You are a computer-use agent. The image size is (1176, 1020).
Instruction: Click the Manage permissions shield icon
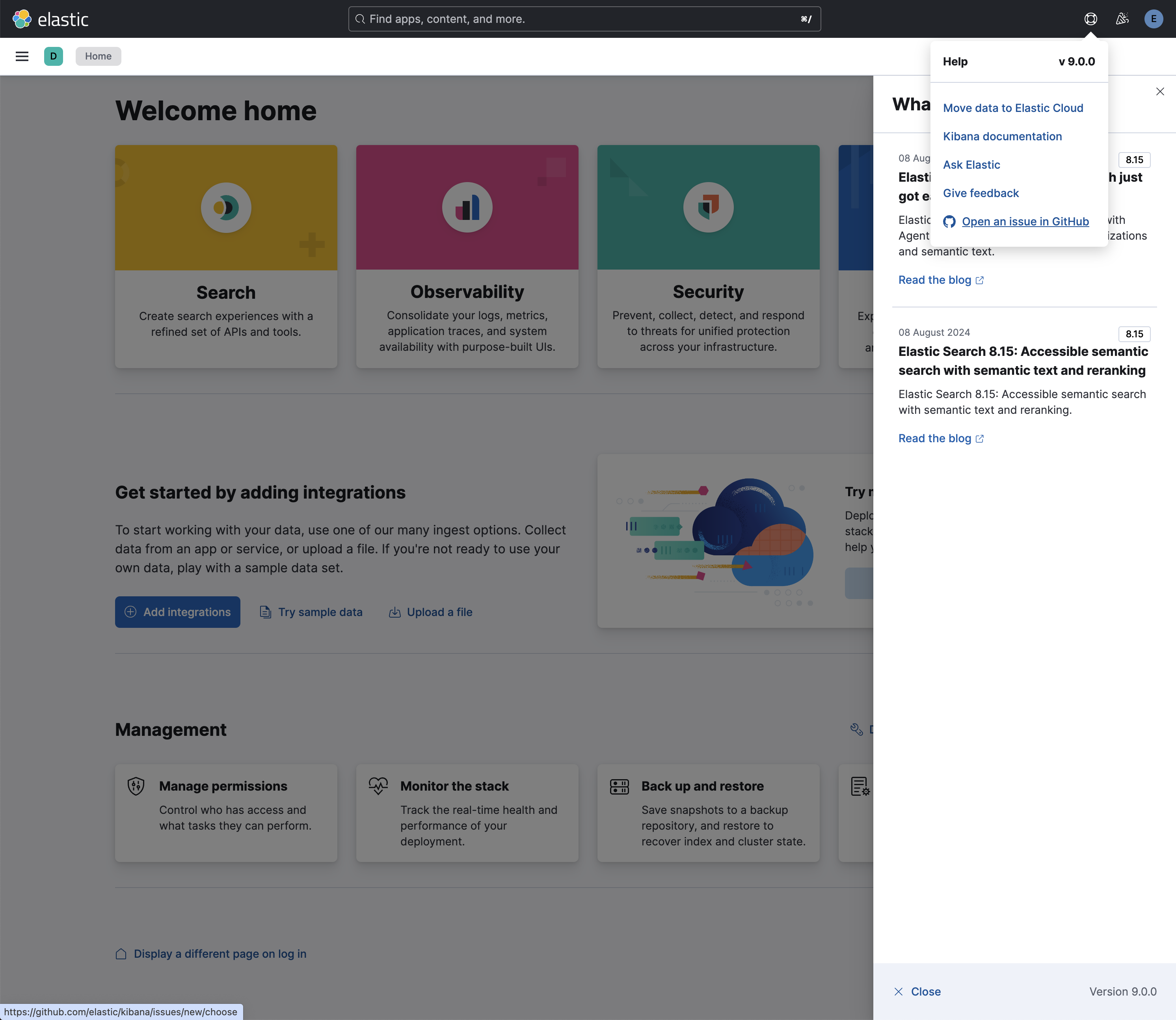pyautogui.click(x=136, y=787)
